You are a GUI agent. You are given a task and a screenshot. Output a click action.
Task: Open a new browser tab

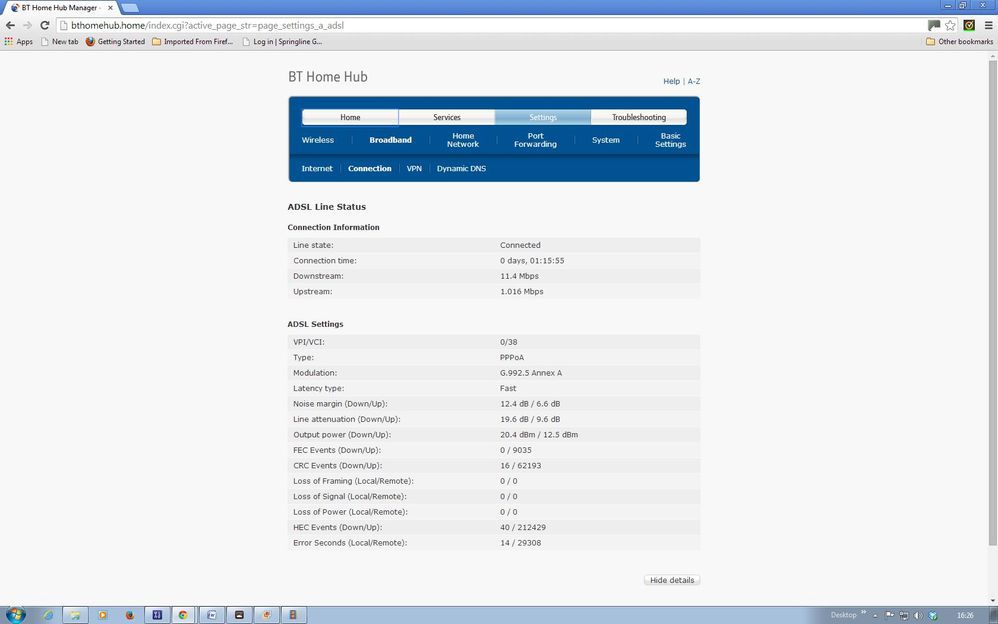129,8
